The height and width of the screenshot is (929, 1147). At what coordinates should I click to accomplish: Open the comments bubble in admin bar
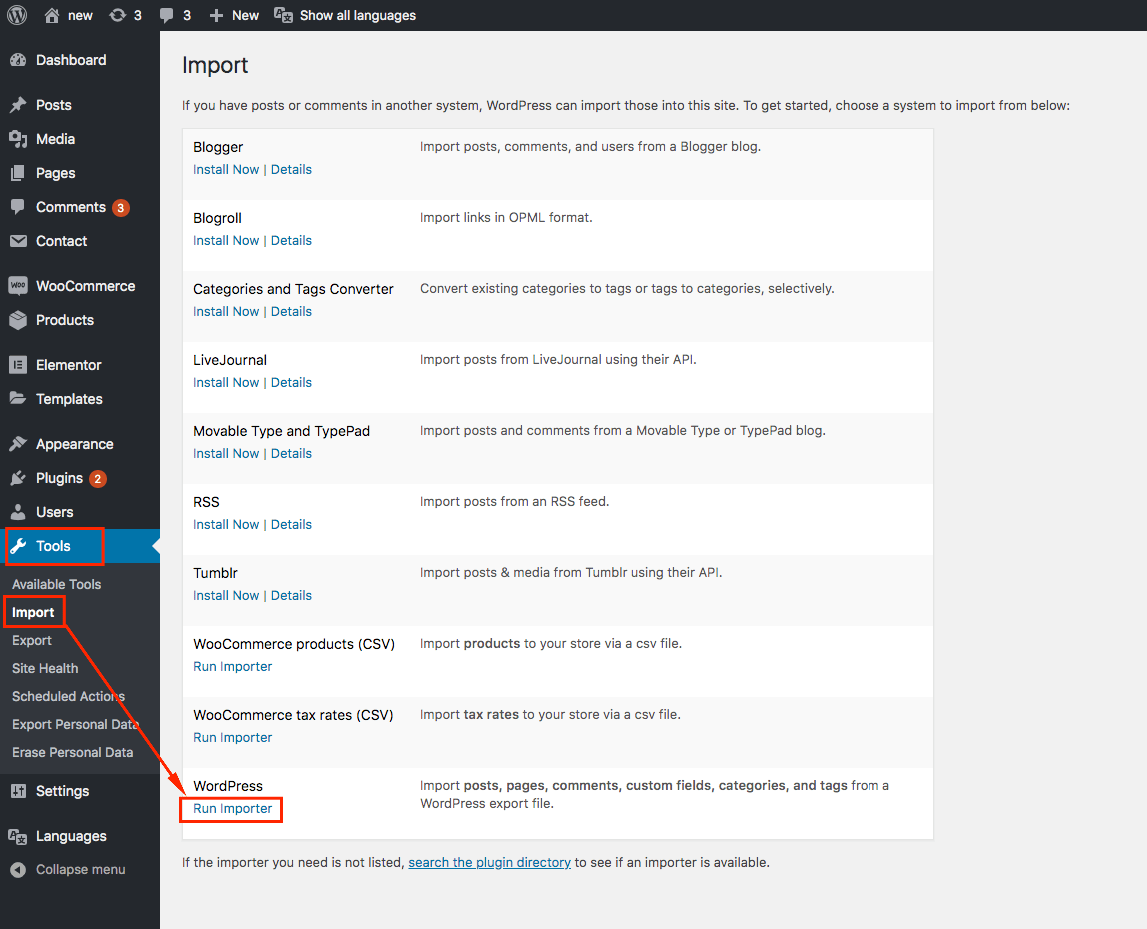167,15
